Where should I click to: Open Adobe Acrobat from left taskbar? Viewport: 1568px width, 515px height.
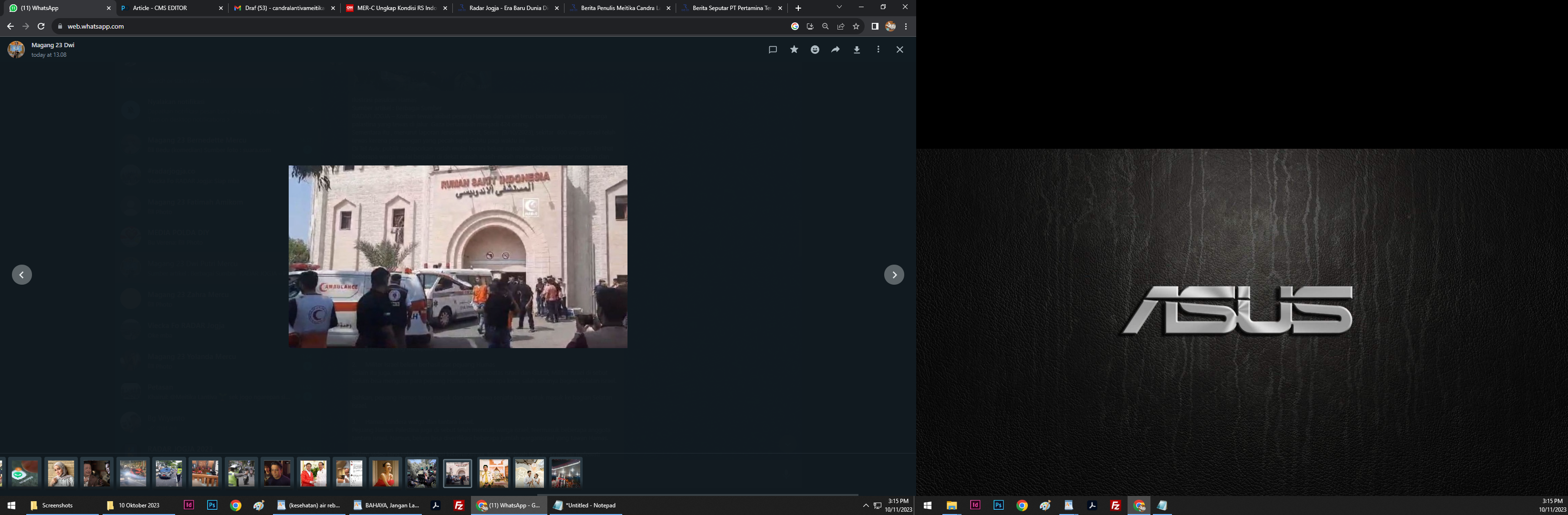click(436, 505)
